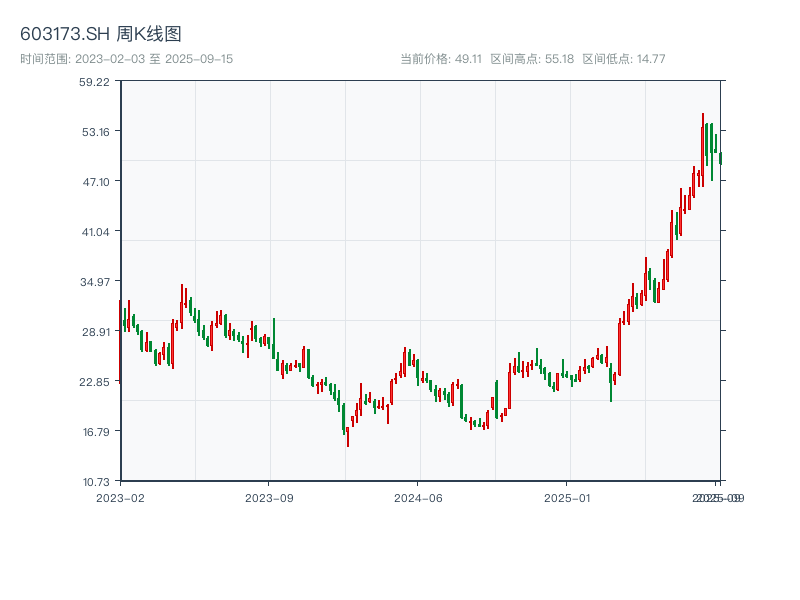
Task: Click the 59.22 y-axis price label
Action: coord(95,82)
